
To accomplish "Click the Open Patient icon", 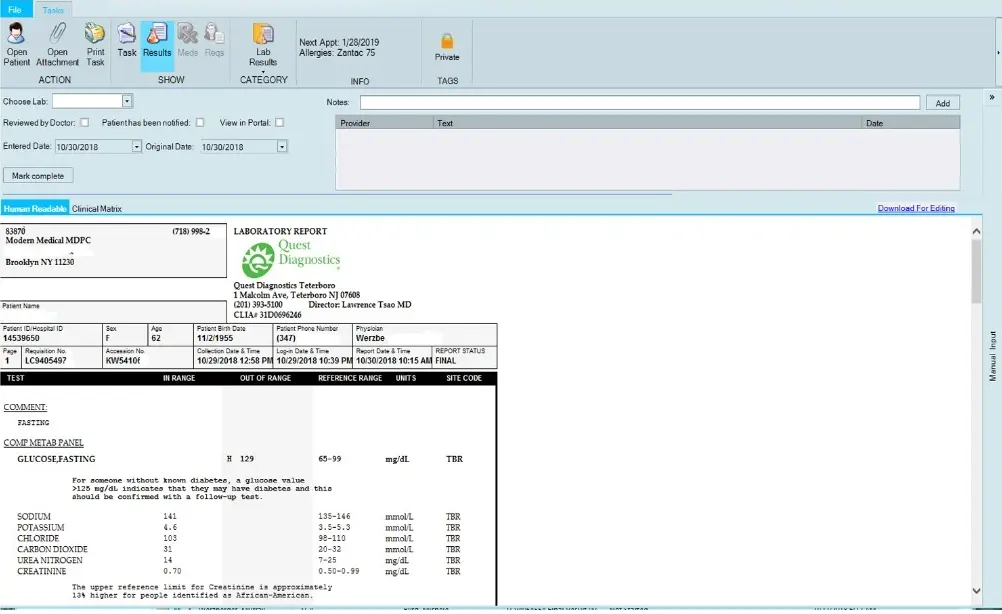I will (16, 45).
